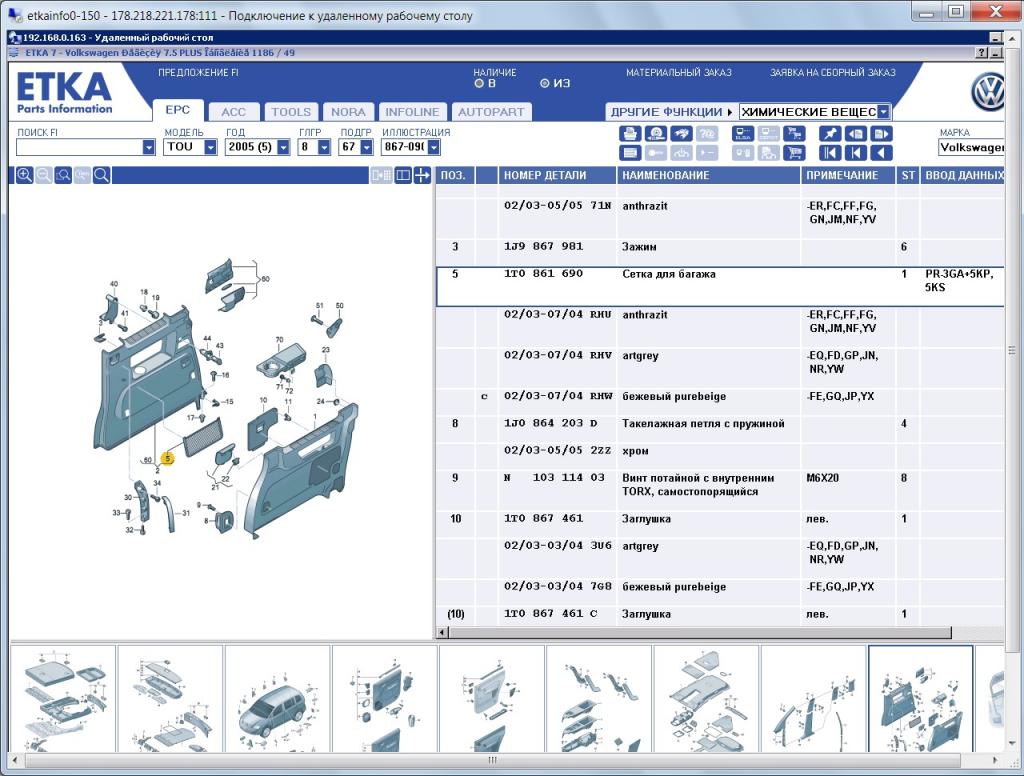Open the ГОД dropdown showing 2005 (5)
Image resolution: width=1024 pixels, height=776 pixels.
tap(283, 148)
